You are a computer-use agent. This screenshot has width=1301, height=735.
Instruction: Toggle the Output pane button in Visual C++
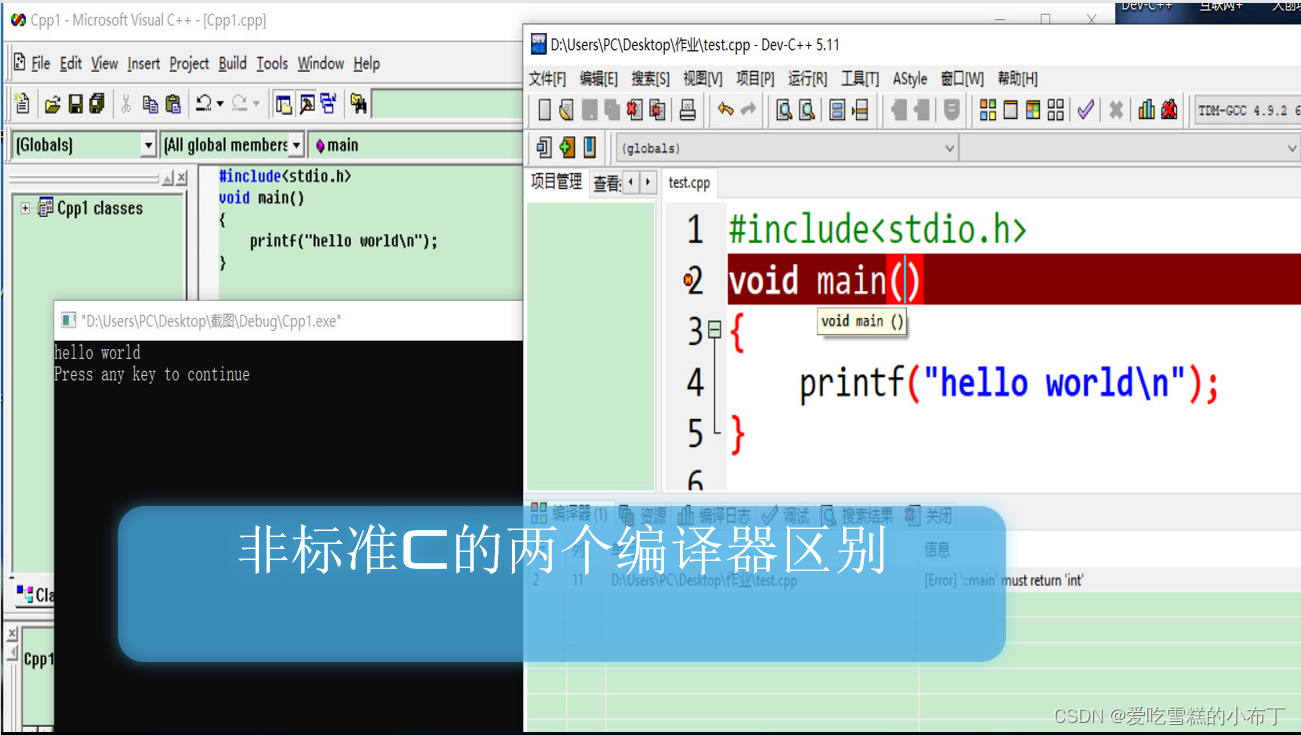(307, 103)
